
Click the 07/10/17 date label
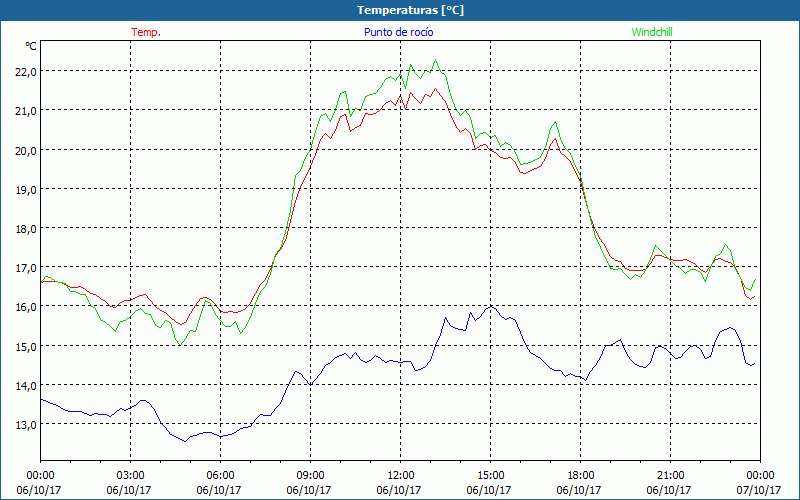pyautogui.click(x=759, y=490)
